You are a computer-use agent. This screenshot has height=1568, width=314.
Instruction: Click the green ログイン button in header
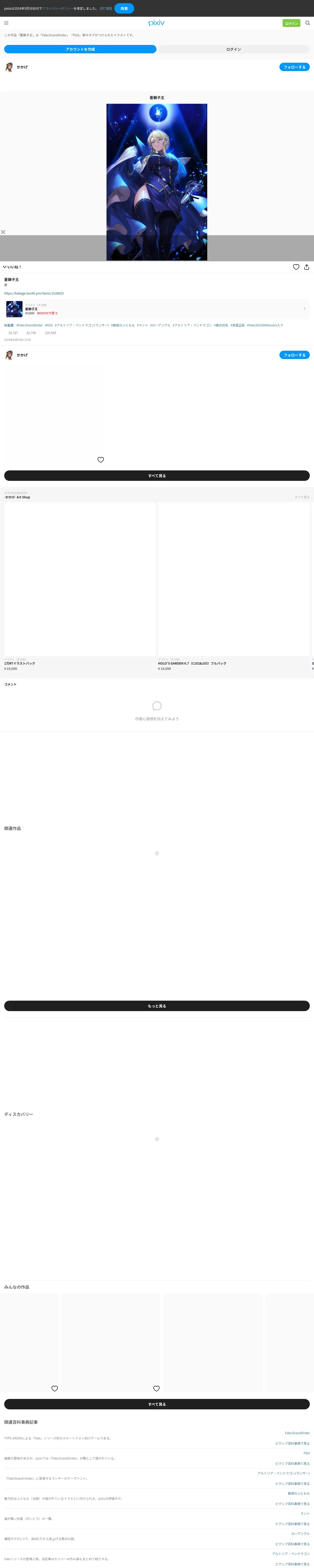coord(291,23)
